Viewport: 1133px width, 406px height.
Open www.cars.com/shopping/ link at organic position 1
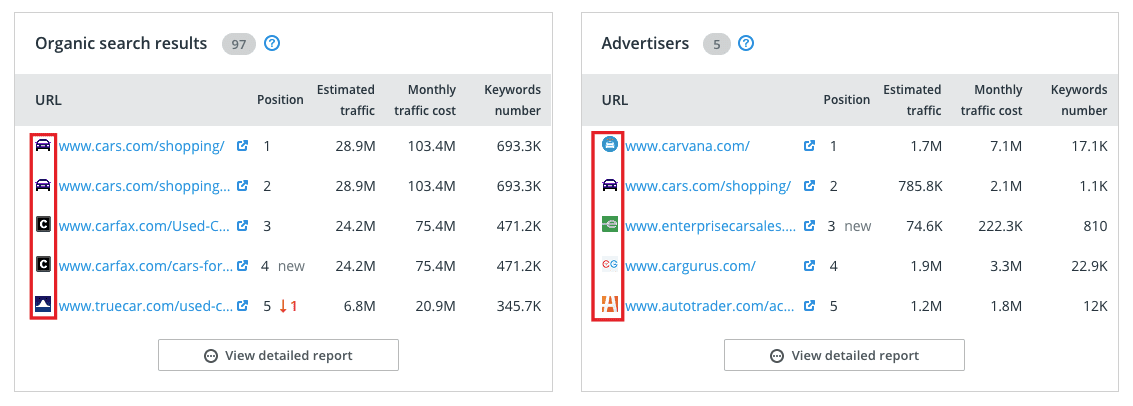[x=142, y=146]
